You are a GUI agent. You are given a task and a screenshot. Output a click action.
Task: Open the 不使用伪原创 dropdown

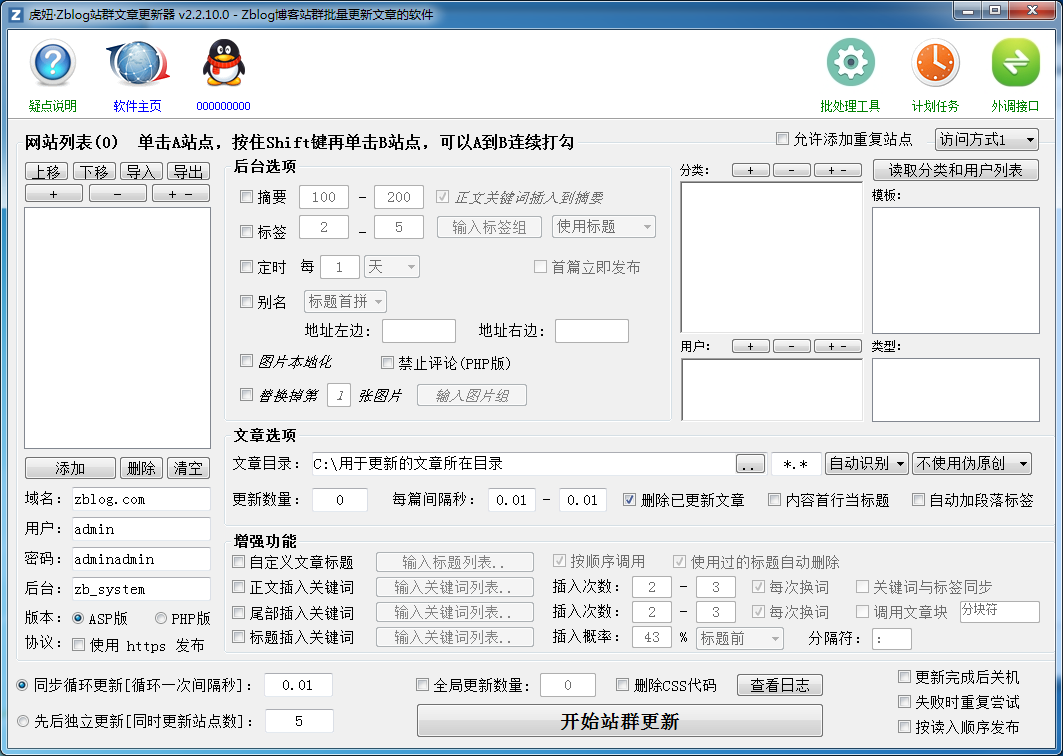point(971,464)
